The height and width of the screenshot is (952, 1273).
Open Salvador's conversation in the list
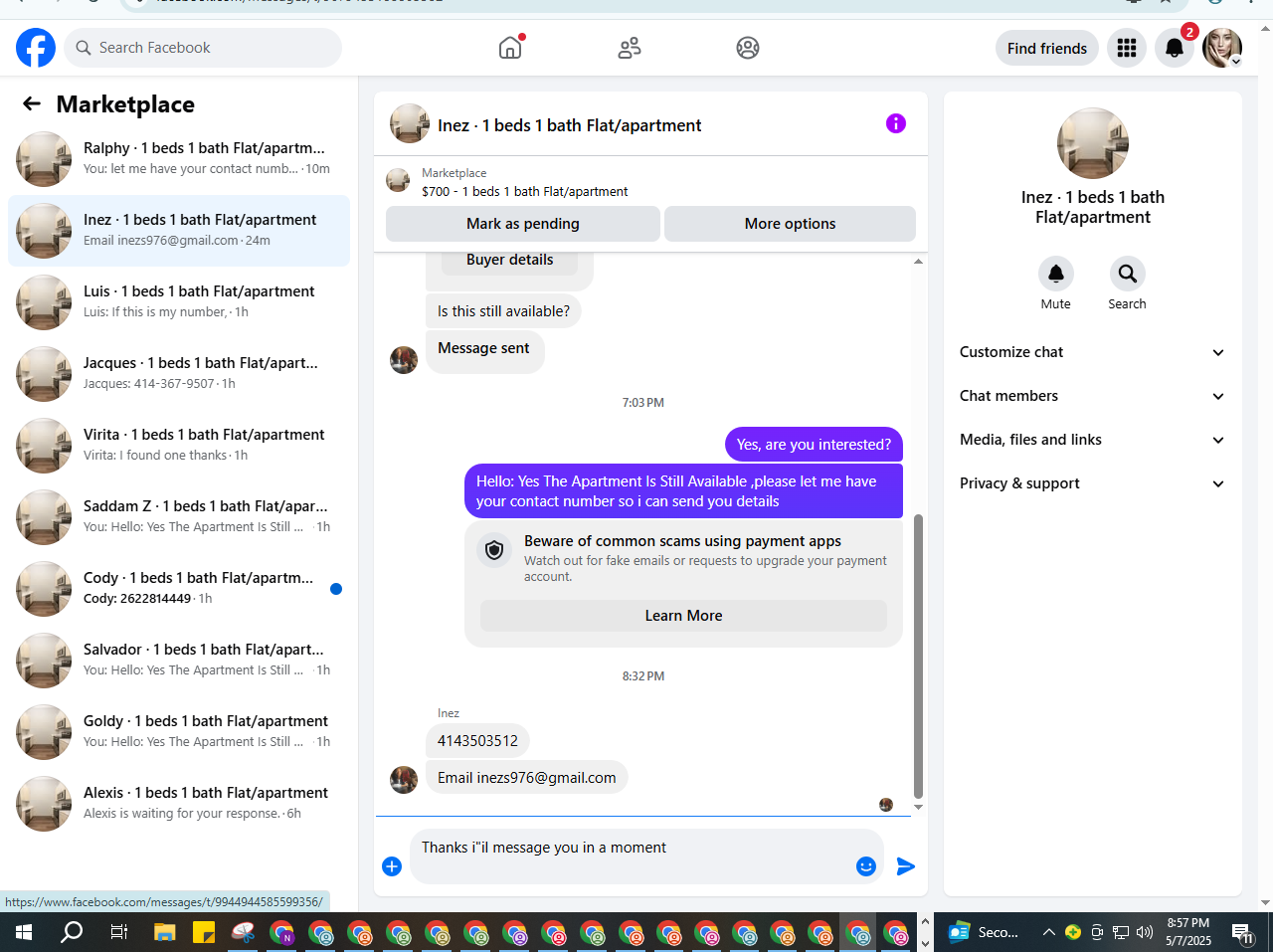click(179, 661)
